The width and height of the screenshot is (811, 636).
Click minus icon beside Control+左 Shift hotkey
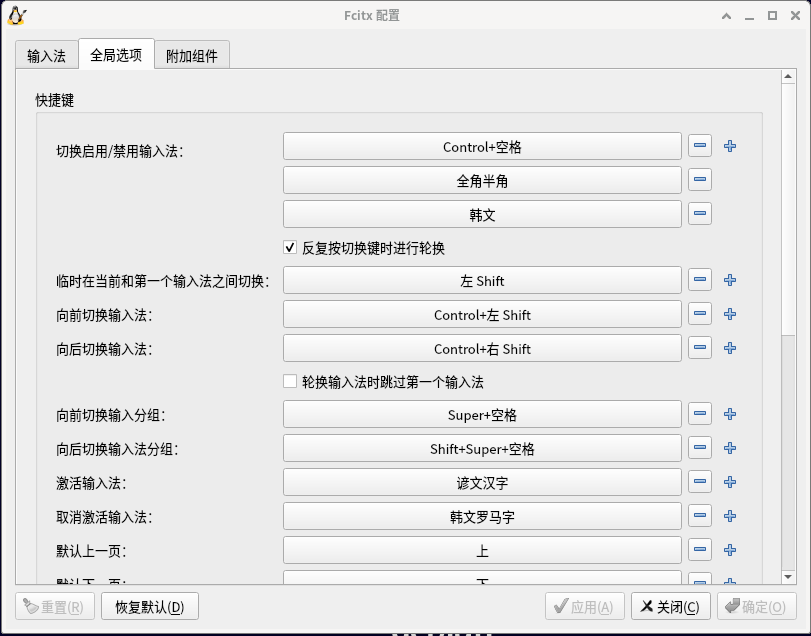coord(700,314)
